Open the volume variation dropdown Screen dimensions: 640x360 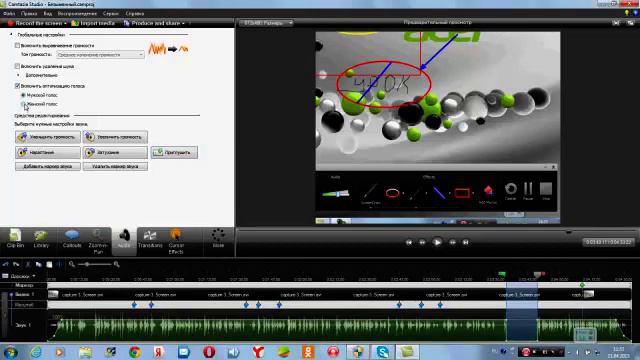point(100,54)
